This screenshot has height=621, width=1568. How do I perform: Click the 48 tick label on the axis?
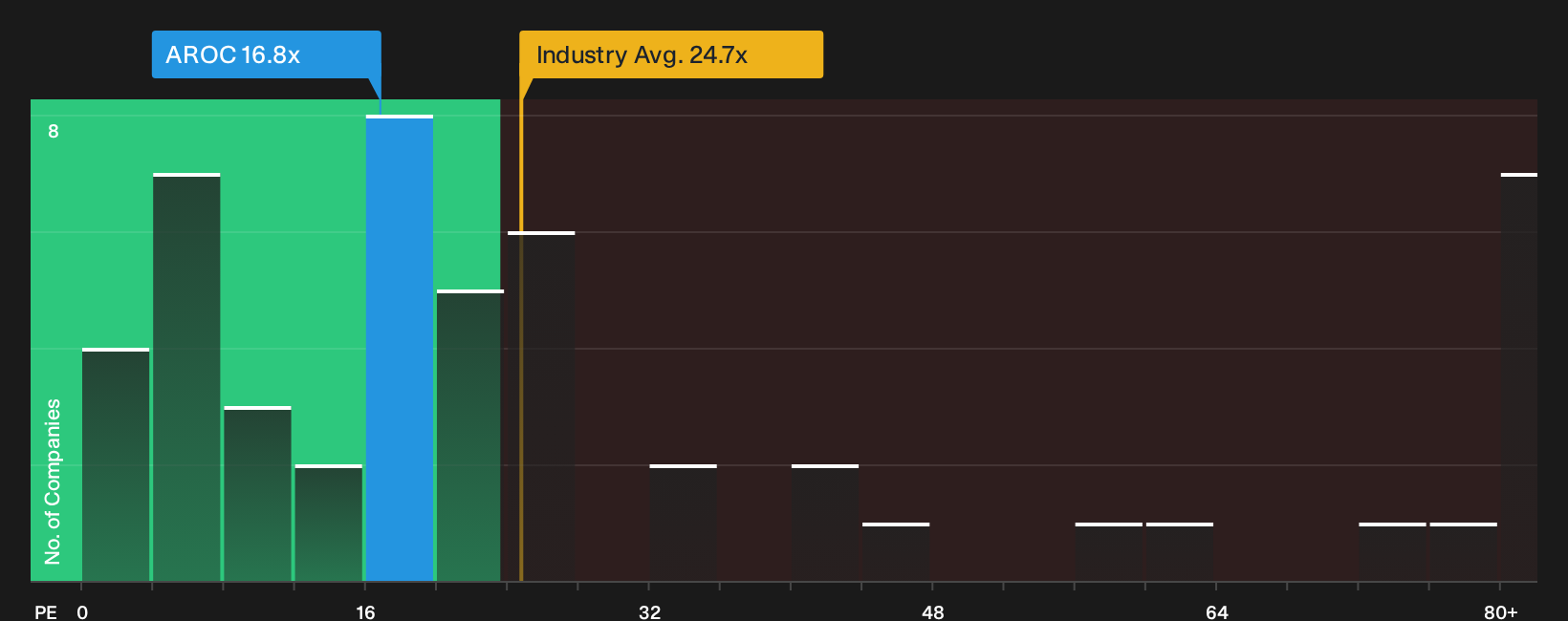tap(933, 611)
